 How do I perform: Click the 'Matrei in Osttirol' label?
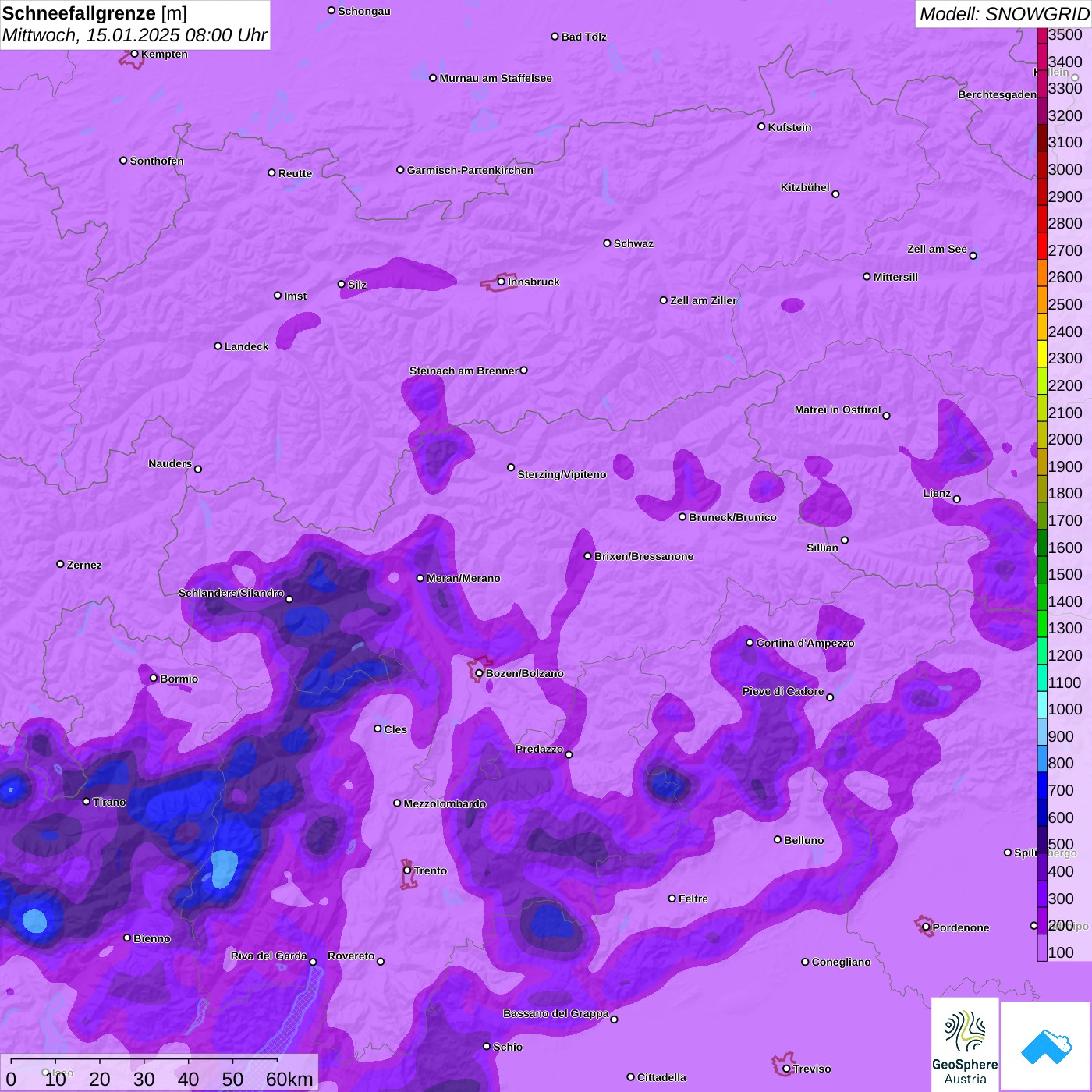click(838, 409)
